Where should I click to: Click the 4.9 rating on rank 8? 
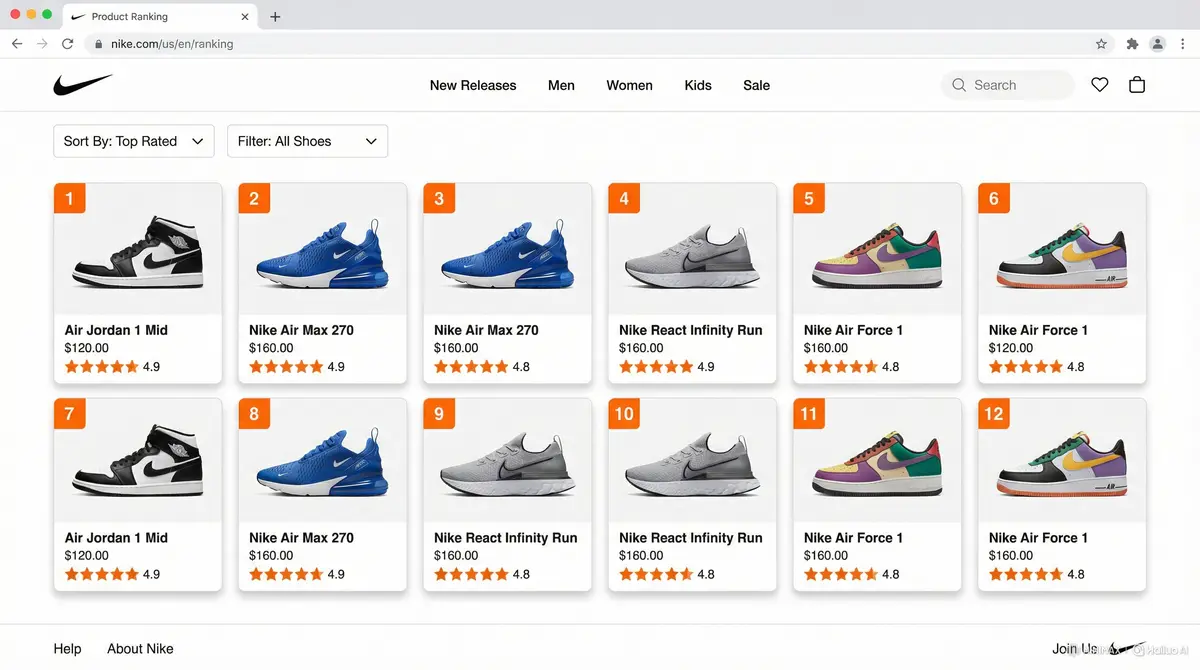pyautogui.click(x=336, y=574)
